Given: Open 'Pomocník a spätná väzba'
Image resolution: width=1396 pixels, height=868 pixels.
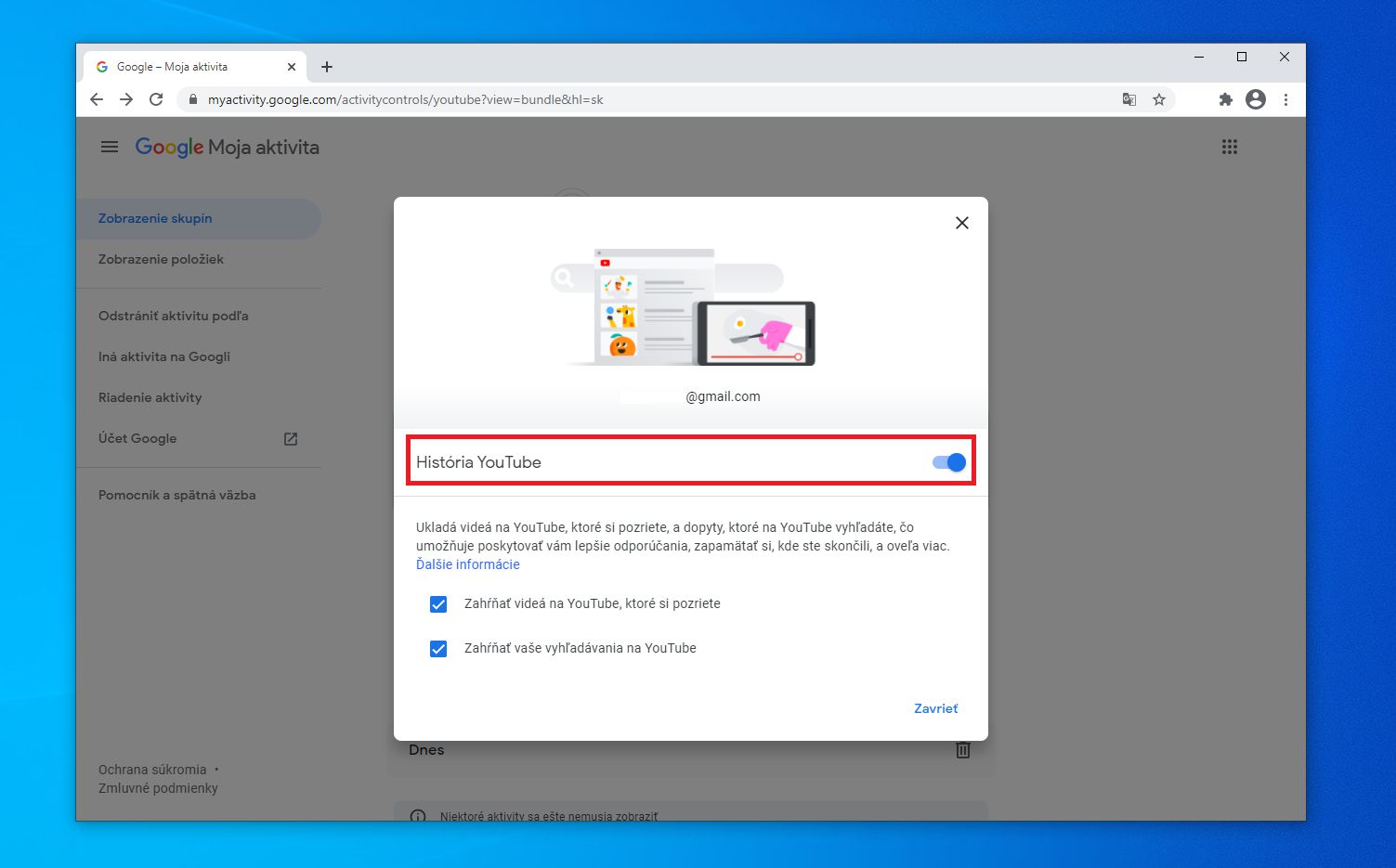Looking at the screenshot, I should [198, 495].
